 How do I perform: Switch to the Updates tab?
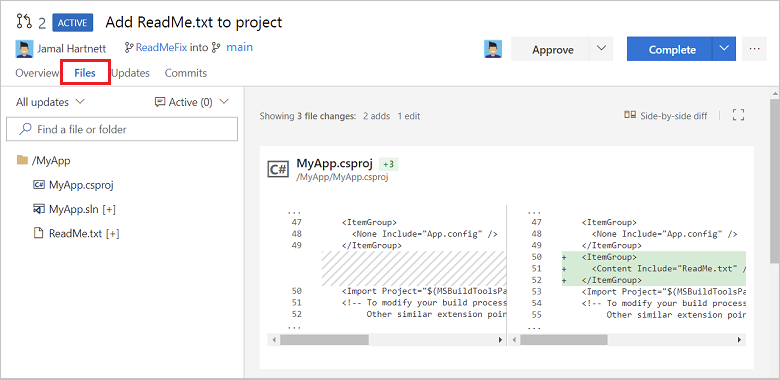pos(130,73)
